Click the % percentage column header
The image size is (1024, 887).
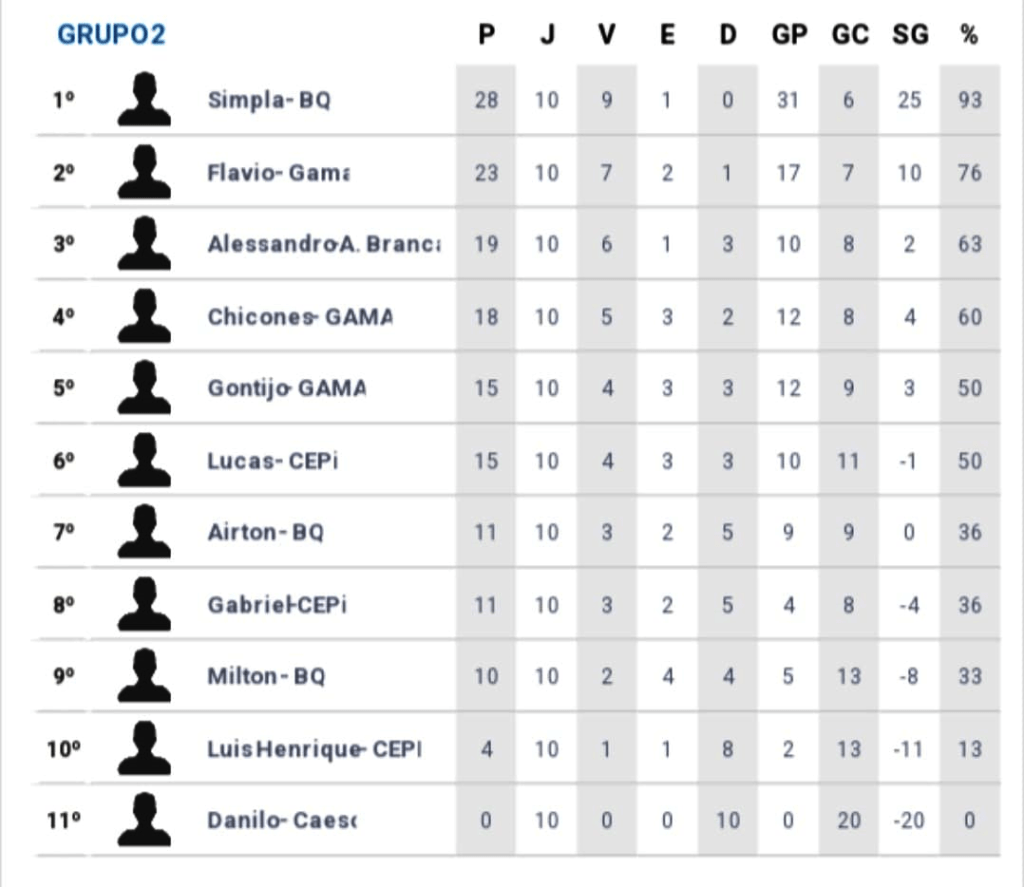pos(969,36)
